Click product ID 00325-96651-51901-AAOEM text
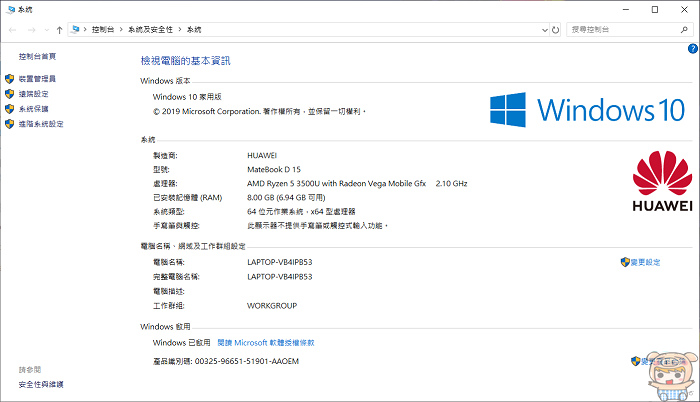The height and width of the screenshot is (402, 700). coord(247,361)
